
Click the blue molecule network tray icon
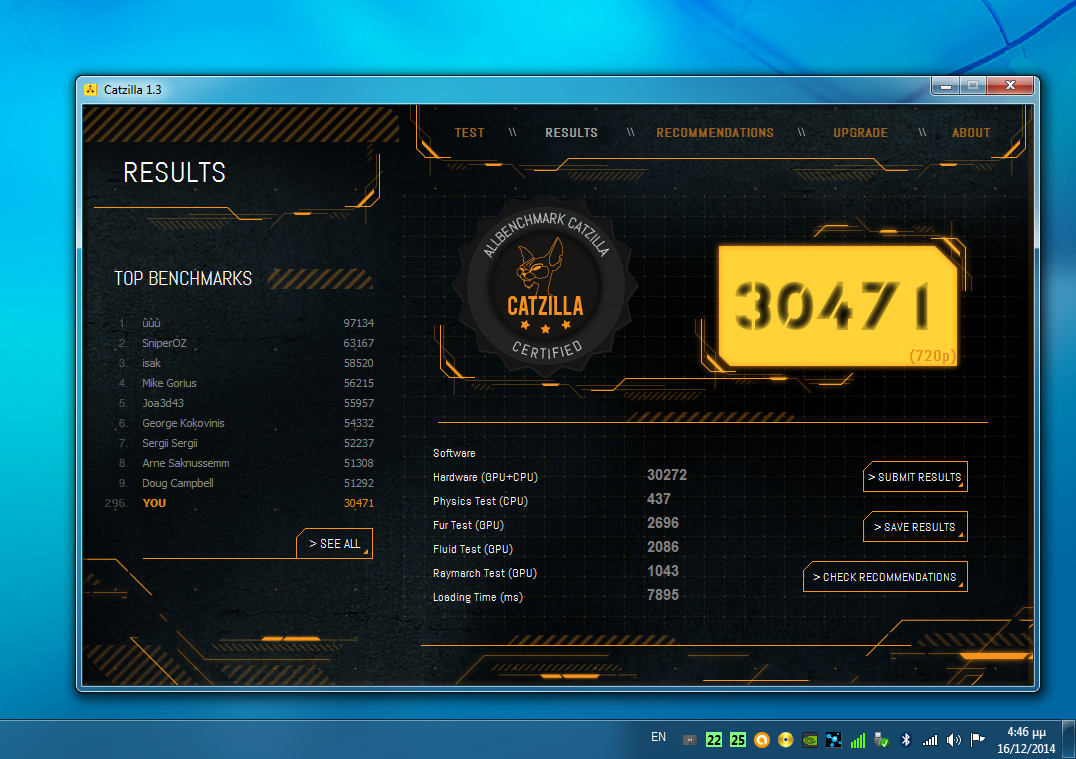(834, 740)
